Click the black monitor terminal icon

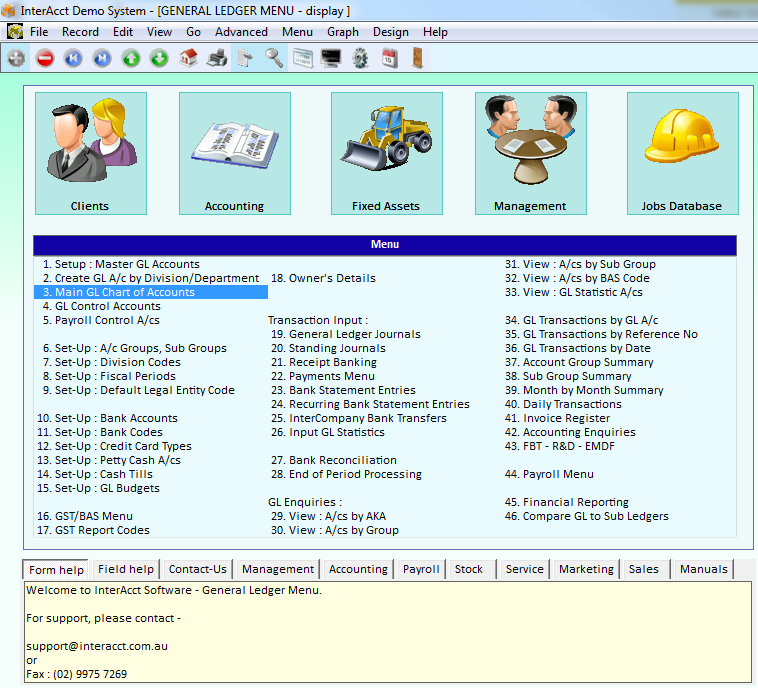tap(331, 59)
